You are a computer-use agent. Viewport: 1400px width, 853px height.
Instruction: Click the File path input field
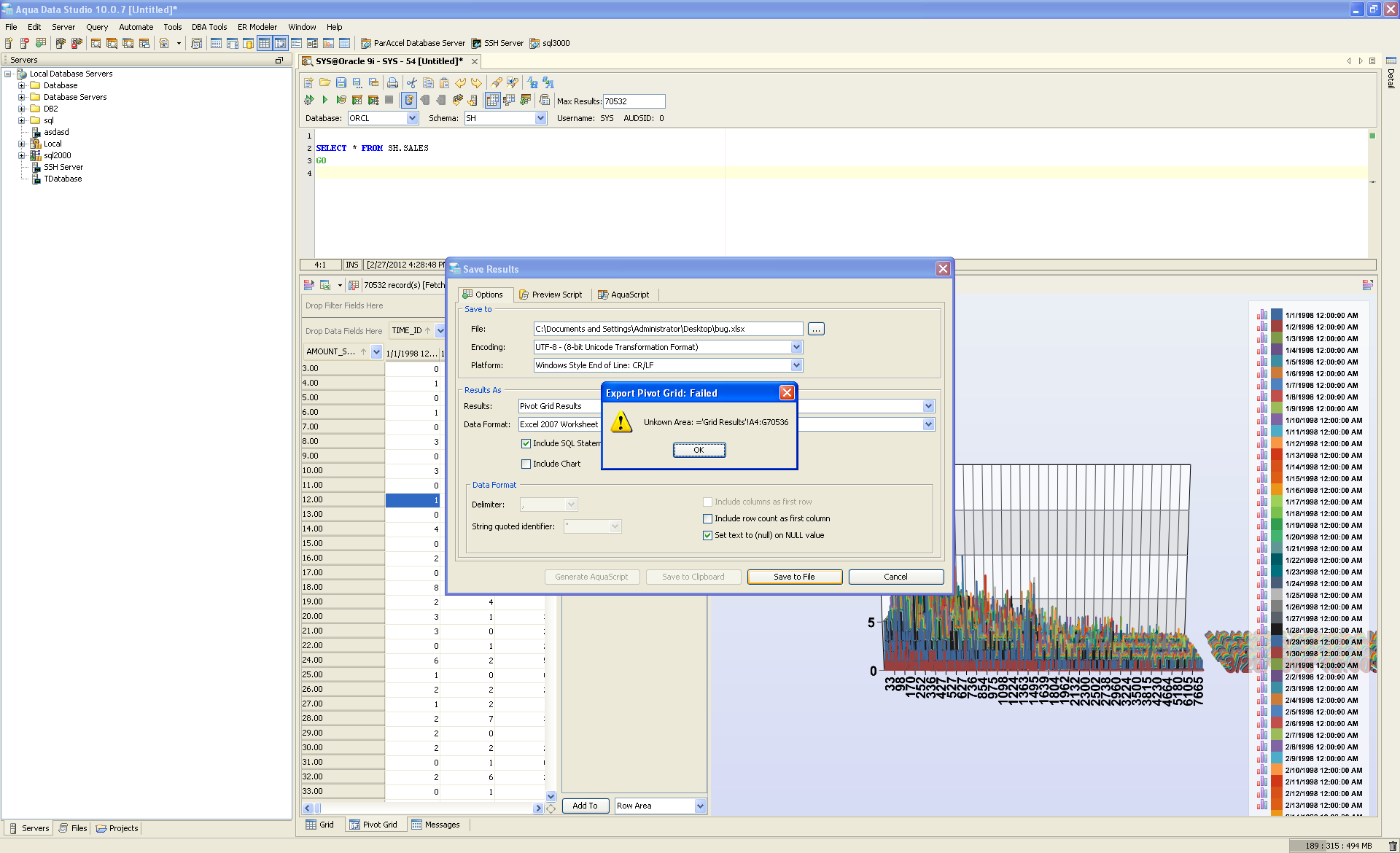pyautogui.click(x=667, y=330)
